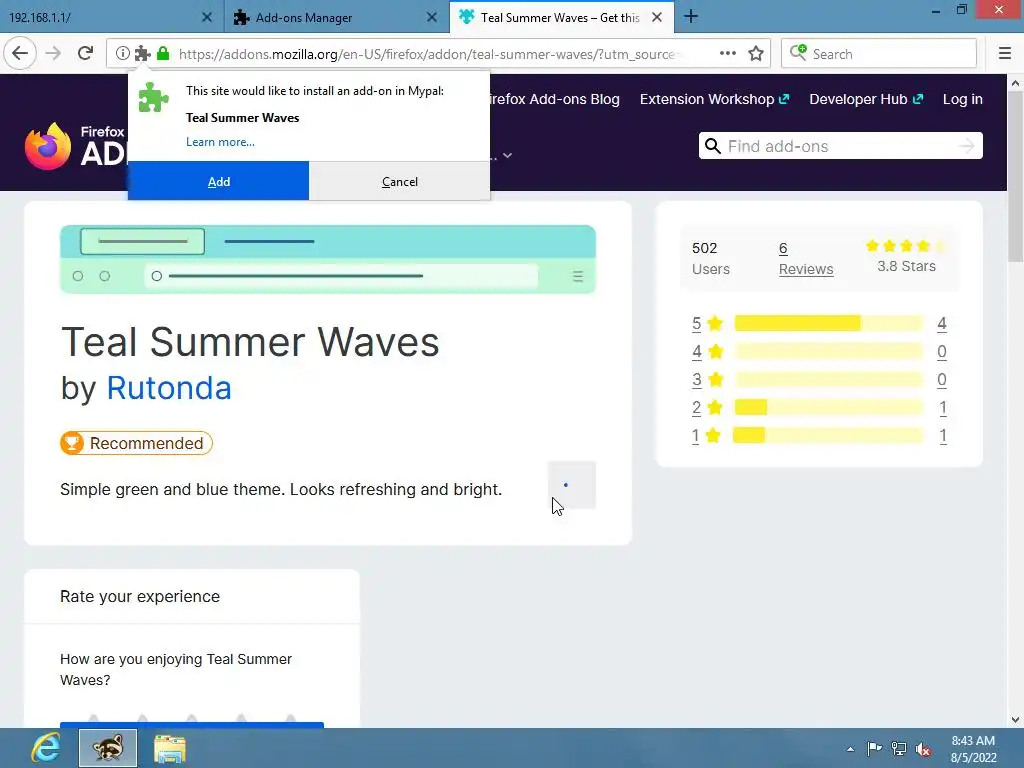
Task: Click the 5-star rating bar
Action: (x=829, y=323)
